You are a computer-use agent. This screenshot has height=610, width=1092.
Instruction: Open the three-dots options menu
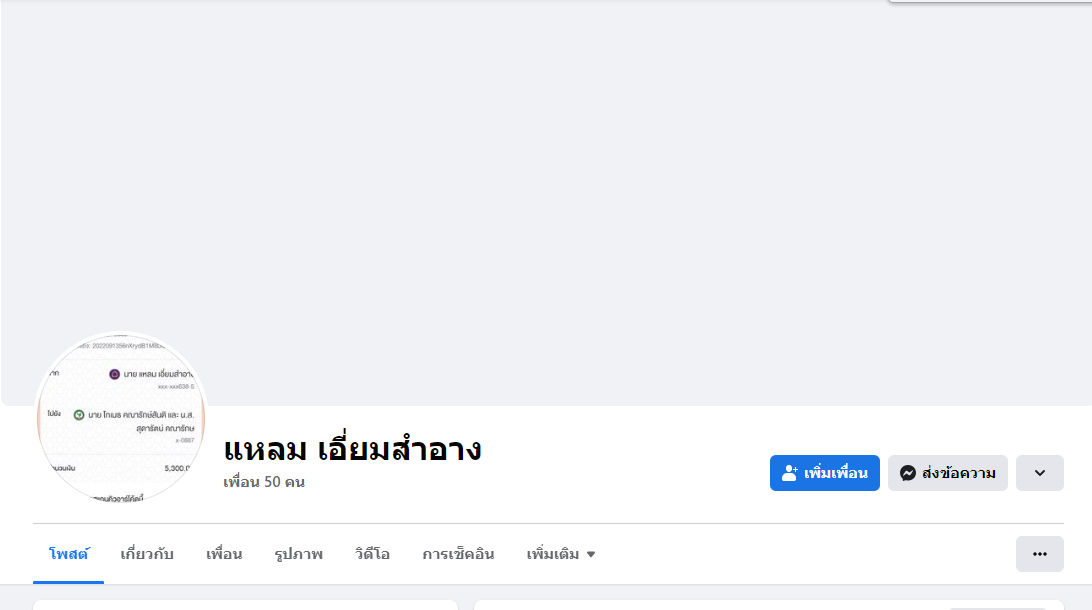tap(1039, 554)
